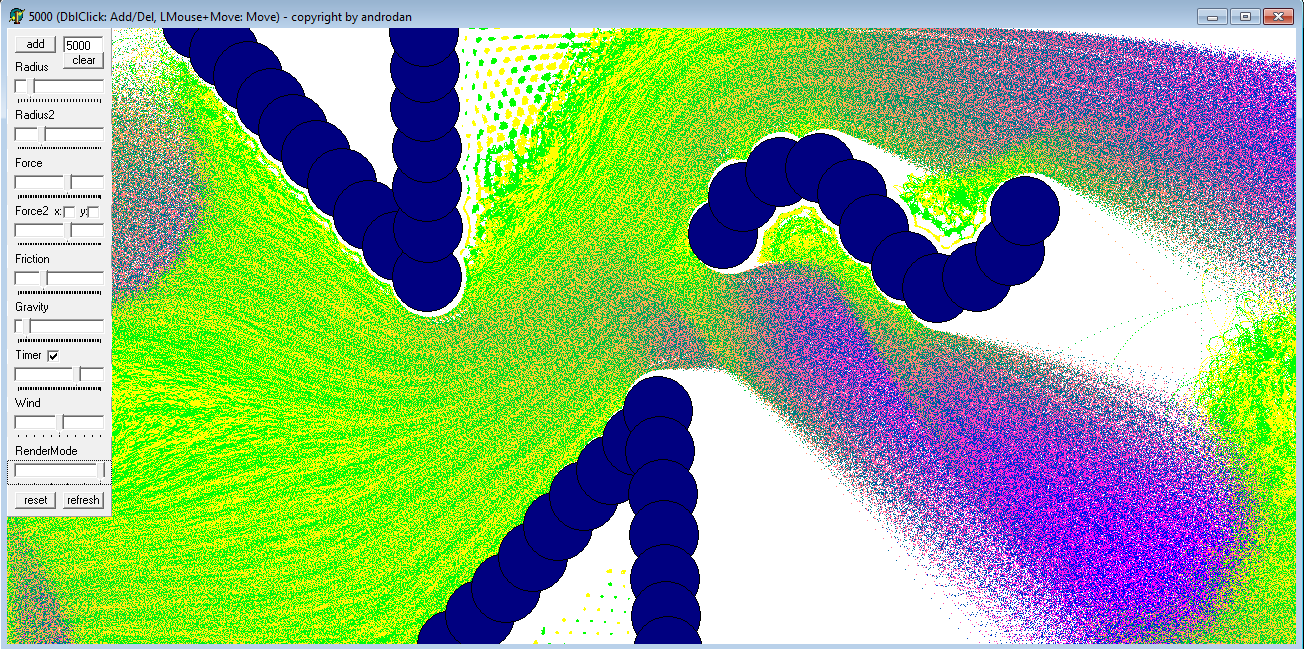Click the Force label
This screenshot has height=649, width=1304.
tap(29, 163)
